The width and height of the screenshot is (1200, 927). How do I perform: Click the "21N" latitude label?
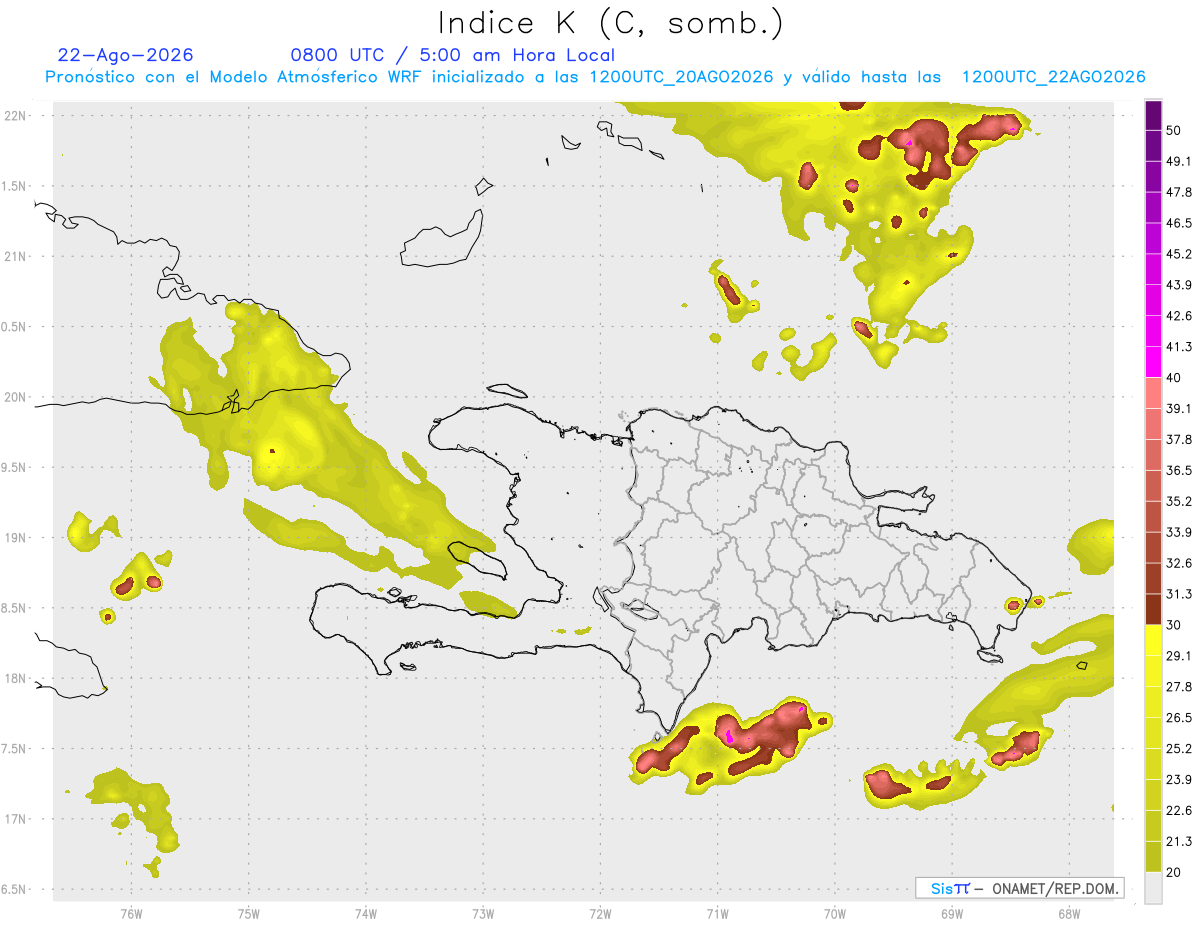(x=15, y=256)
